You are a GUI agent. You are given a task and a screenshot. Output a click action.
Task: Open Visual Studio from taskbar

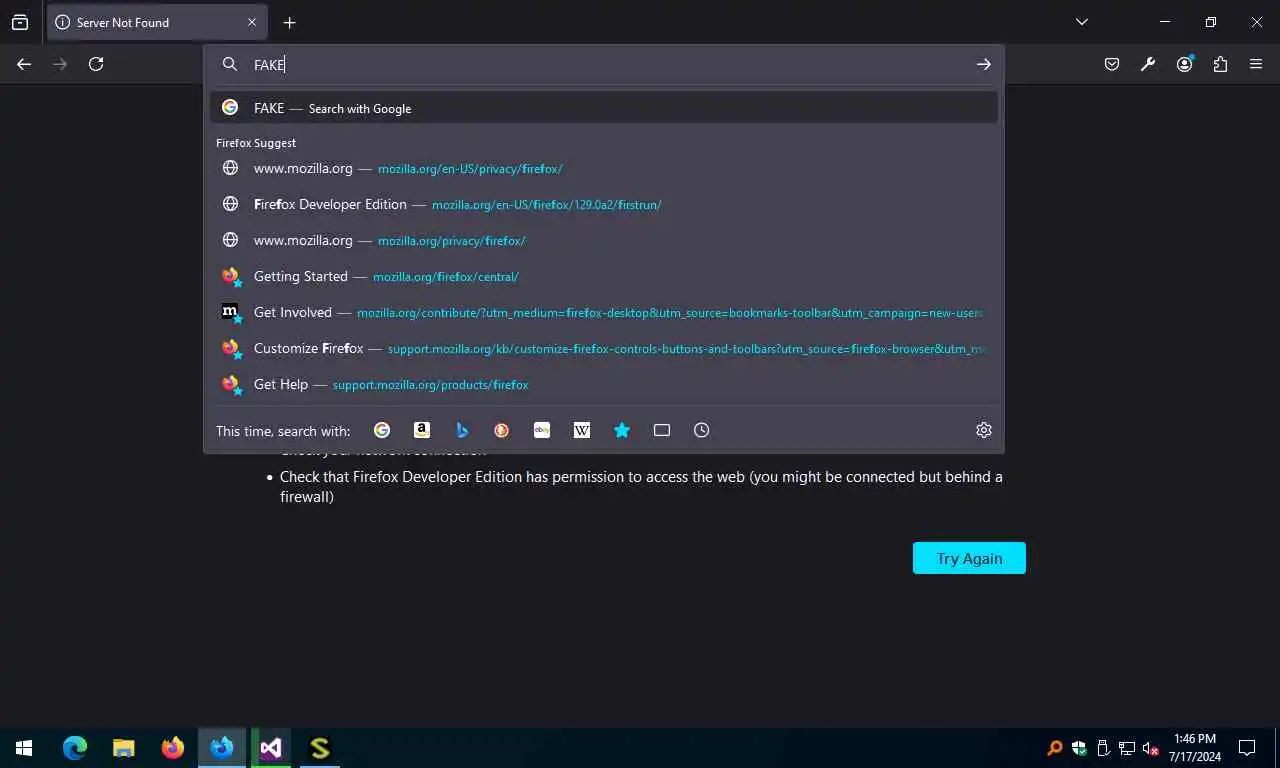pos(271,747)
